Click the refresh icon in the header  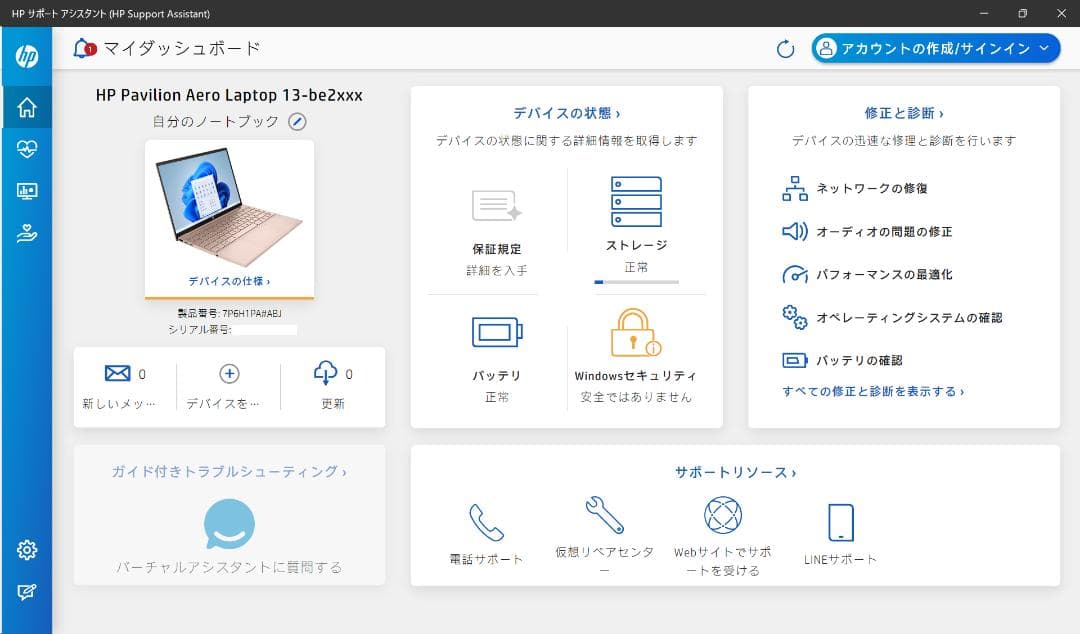(784, 47)
